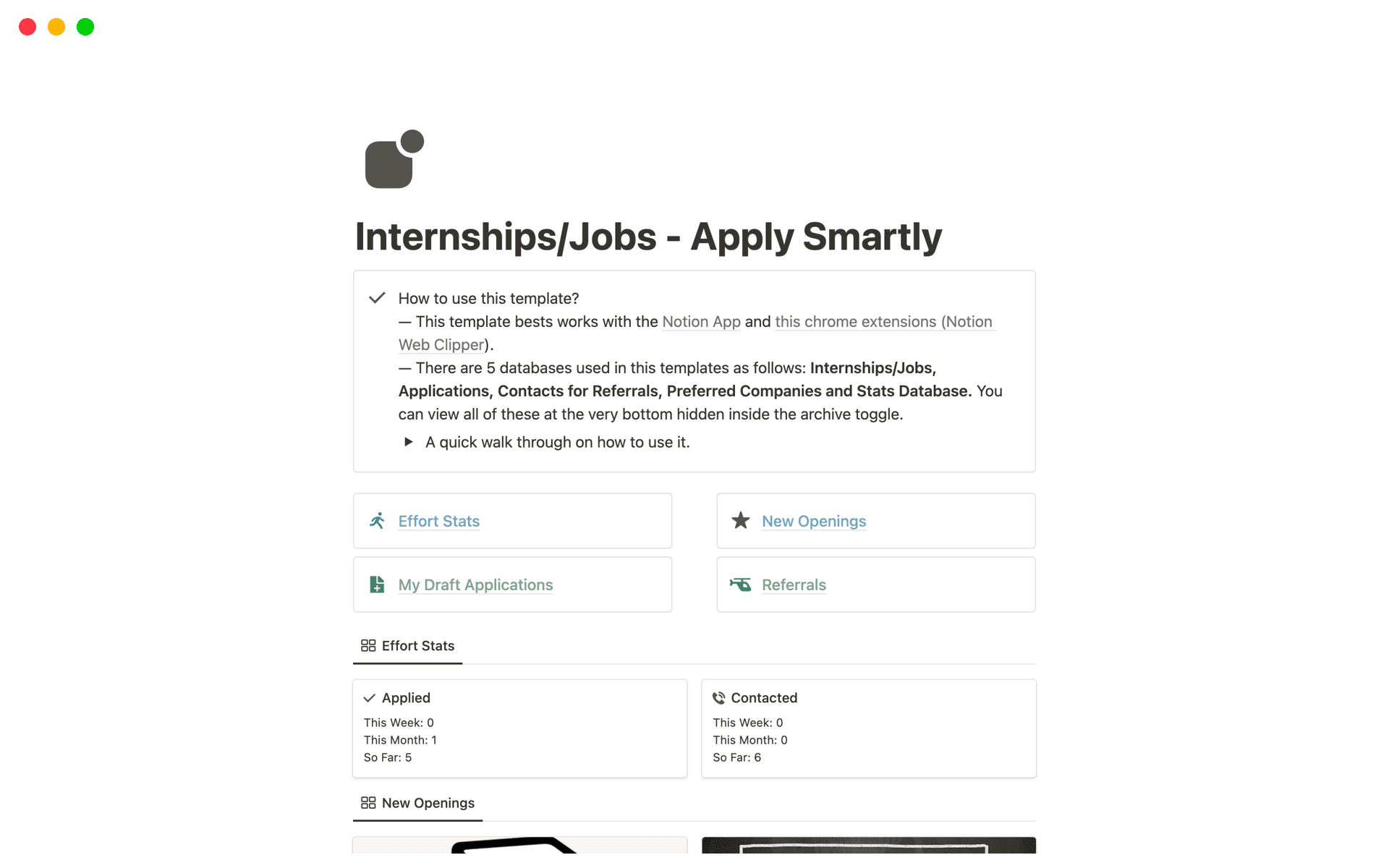Viewport: 1389px width, 868px height.
Task: Click the grid icon beside the Effort Stats view
Action: point(368,645)
